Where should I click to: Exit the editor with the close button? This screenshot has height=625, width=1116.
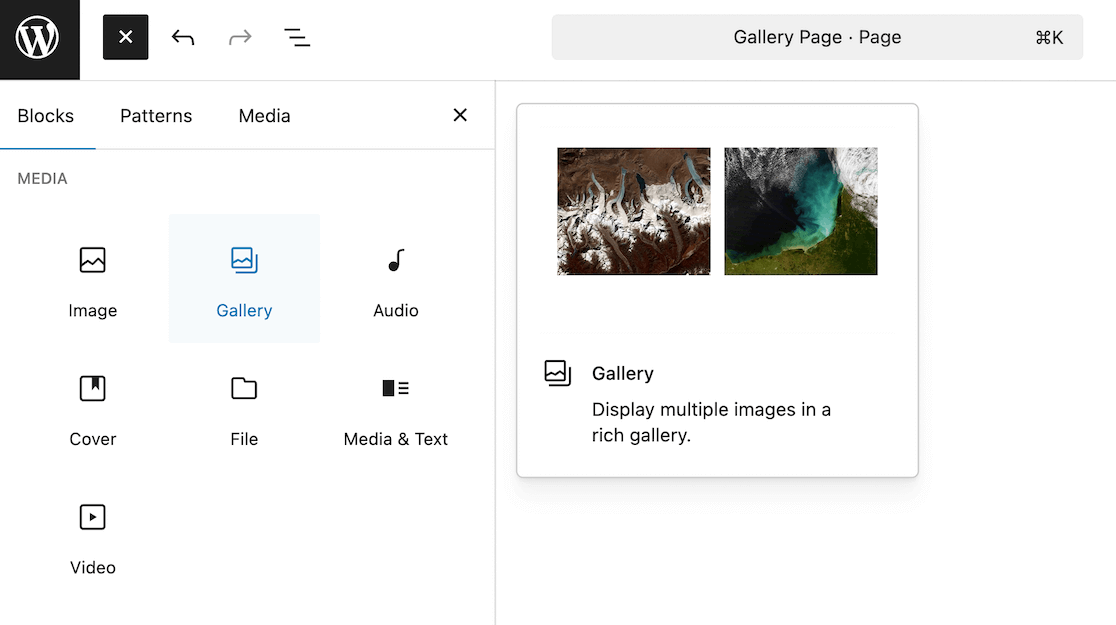[125, 37]
